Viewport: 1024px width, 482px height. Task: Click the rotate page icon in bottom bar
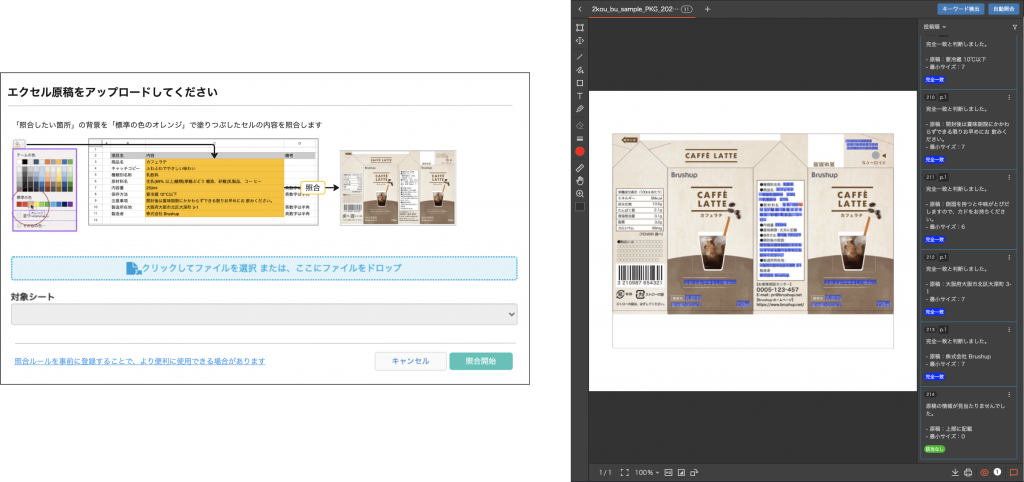(694, 472)
